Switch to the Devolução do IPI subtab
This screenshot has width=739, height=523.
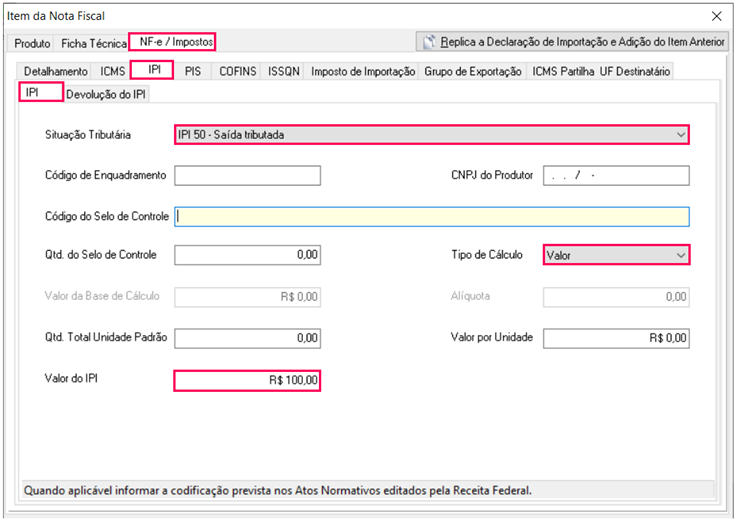click(x=107, y=94)
